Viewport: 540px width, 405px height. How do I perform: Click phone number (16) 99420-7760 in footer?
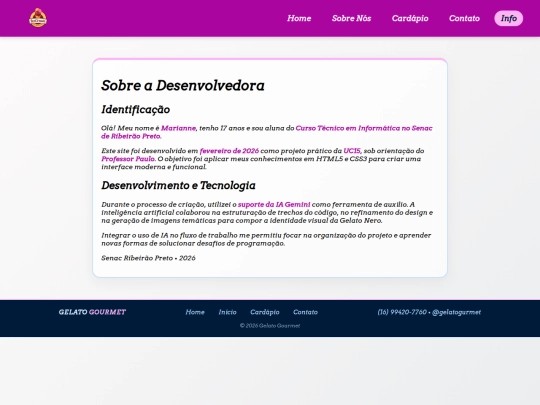402,312
